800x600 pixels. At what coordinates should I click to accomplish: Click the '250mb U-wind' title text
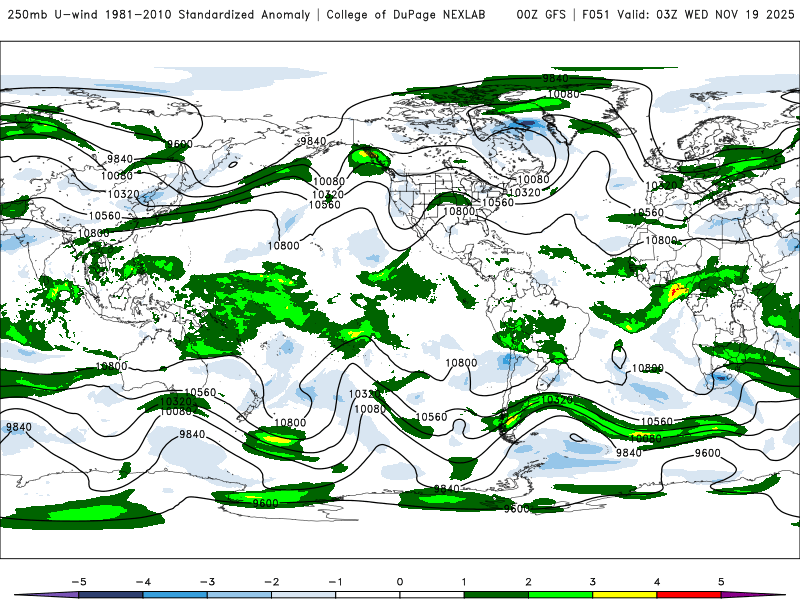[x=53, y=14]
